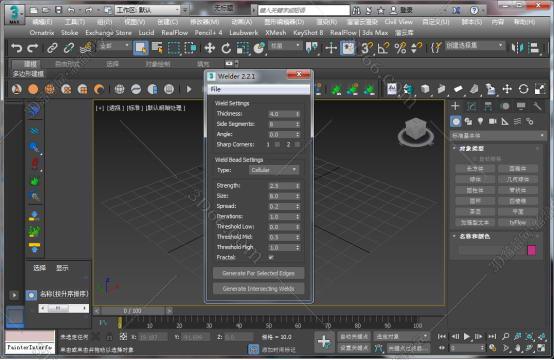Toggle the Percent Snap button
Screen dimensions: 554x360
tap(400, 48)
